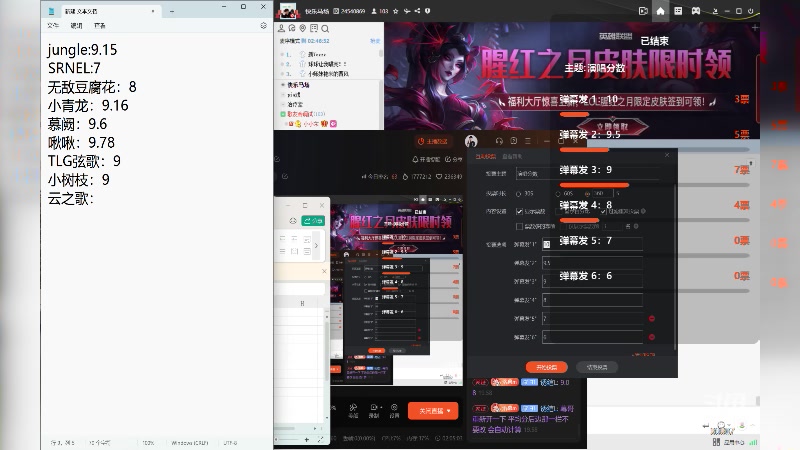The width and height of the screenshot is (800, 450).
Task: Select the 30S duration radio button
Action: coord(518,194)
